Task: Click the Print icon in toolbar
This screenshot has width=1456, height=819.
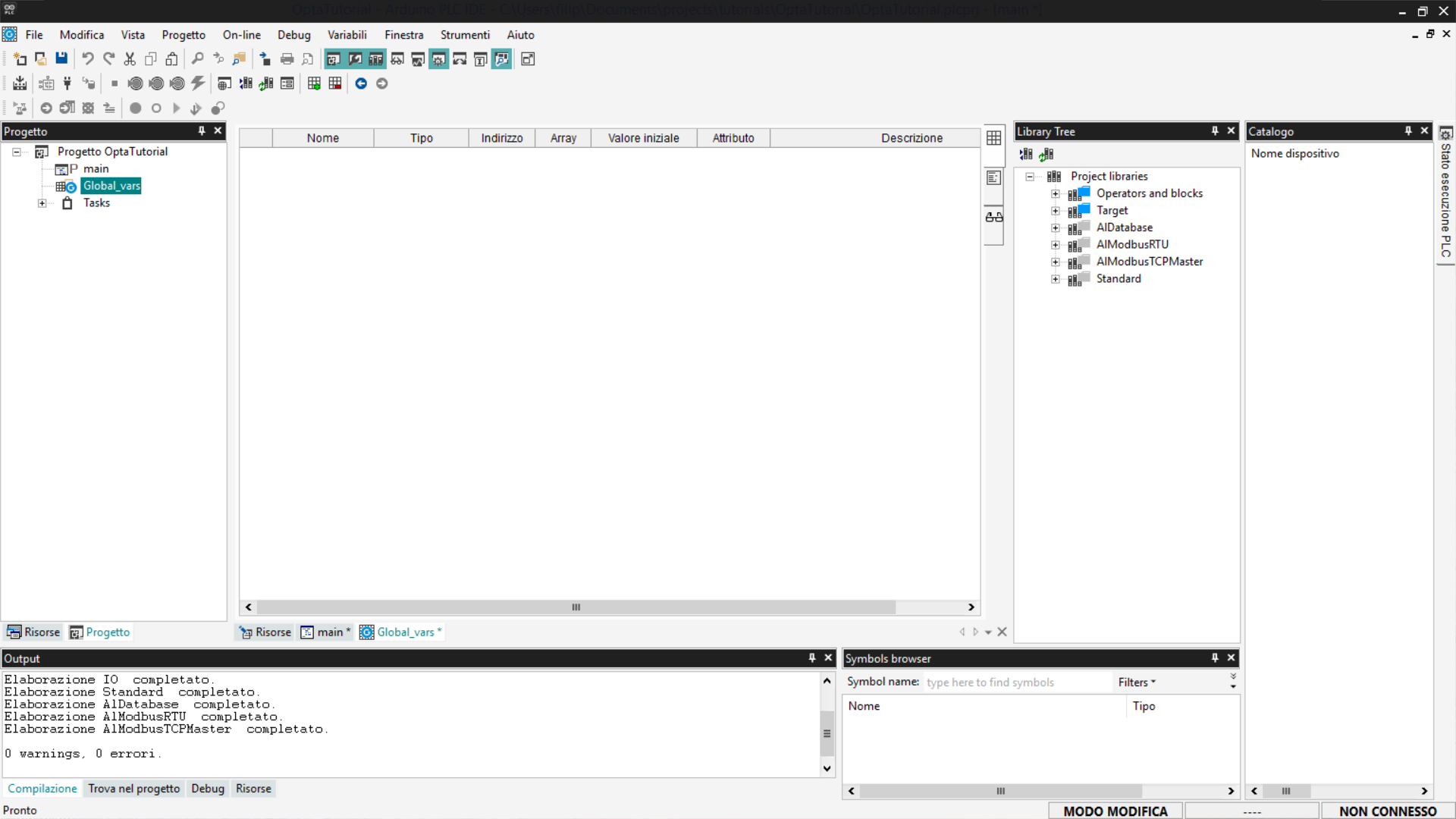Action: pyautogui.click(x=287, y=59)
